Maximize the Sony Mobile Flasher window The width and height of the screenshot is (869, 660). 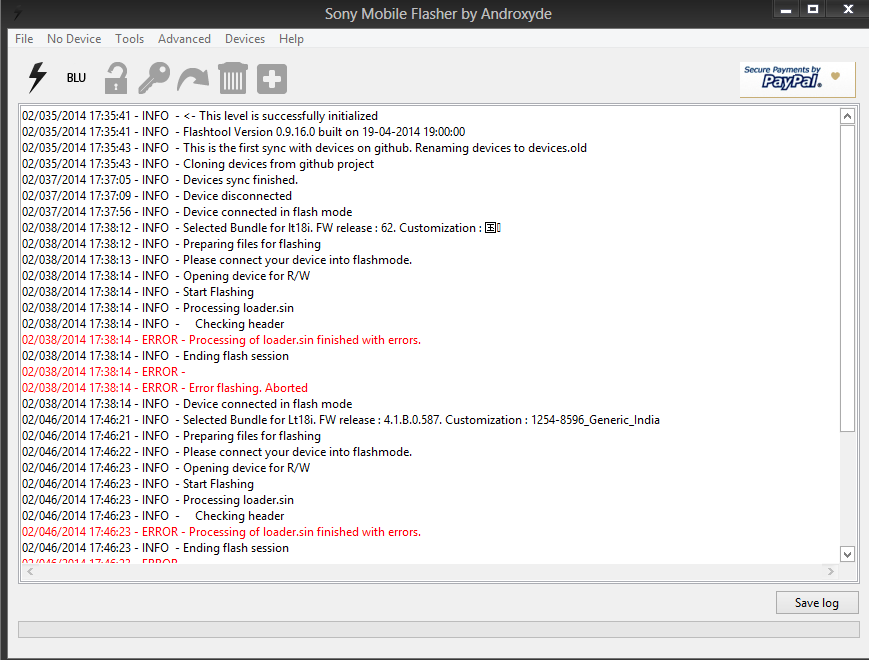813,9
